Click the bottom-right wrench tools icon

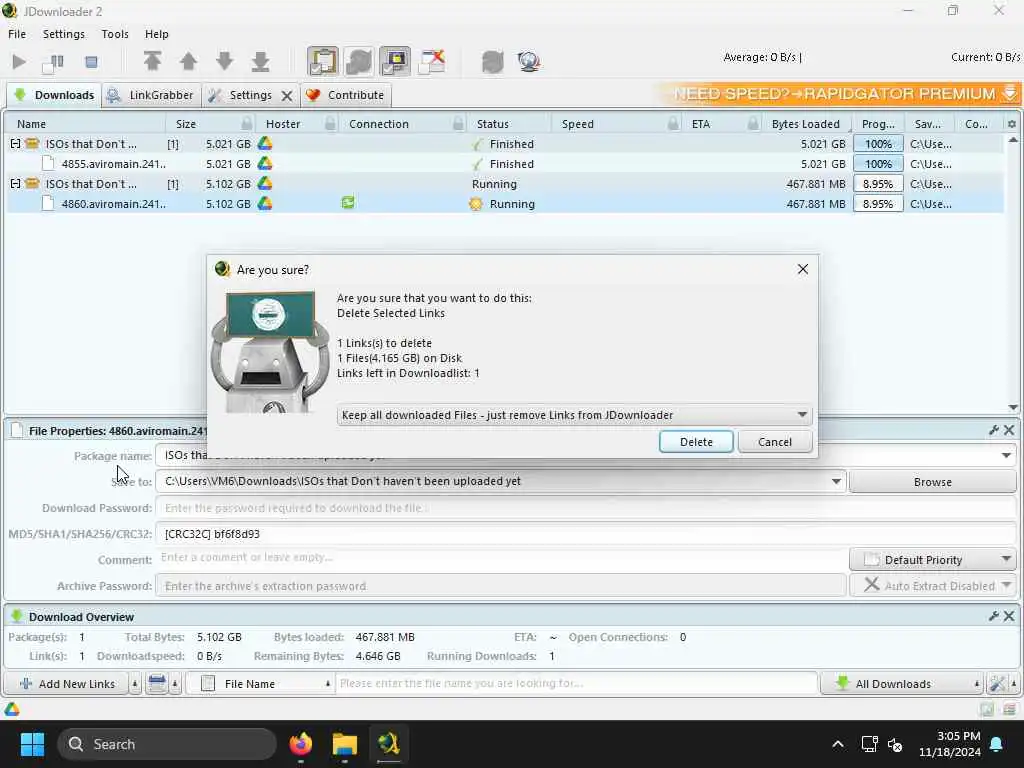click(x=997, y=684)
